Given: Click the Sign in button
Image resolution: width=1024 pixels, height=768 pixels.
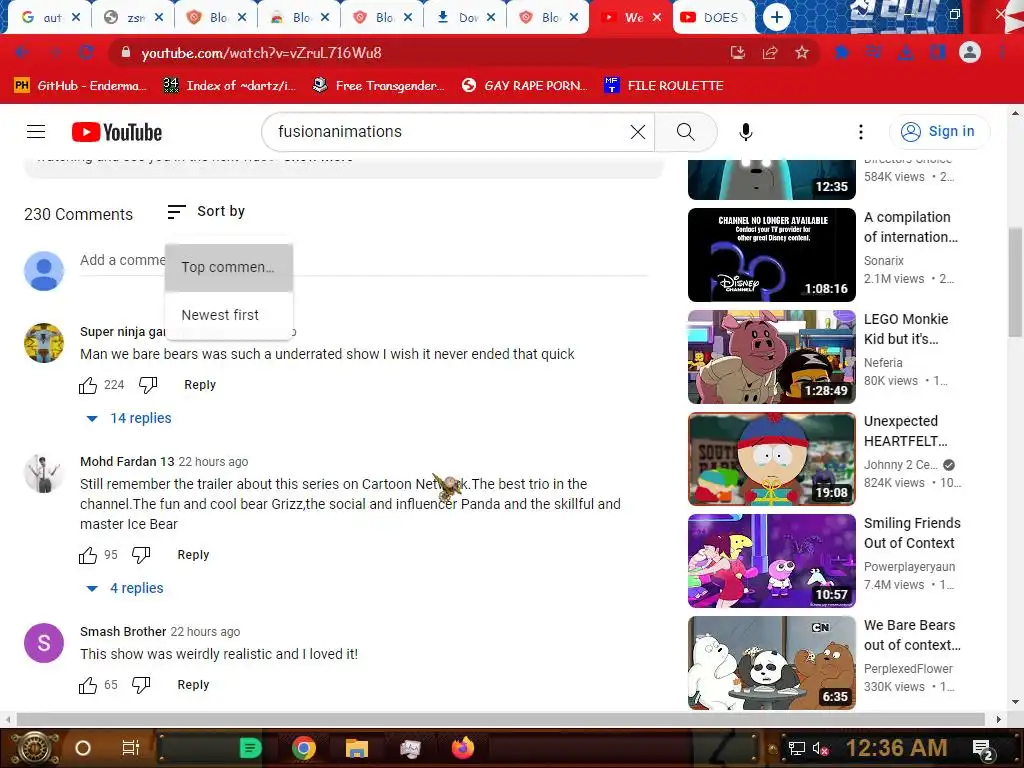Looking at the screenshot, I should tap(939, 132).
